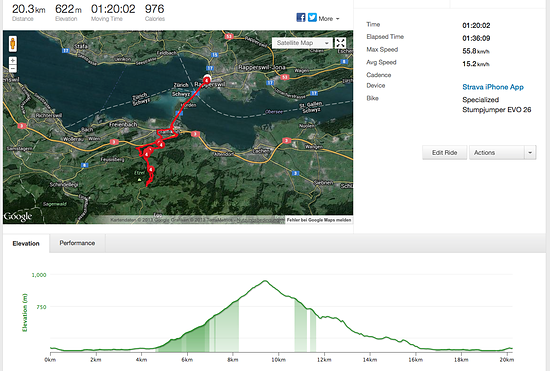The image size is (550, 371).
Task: Zoom in on the map
Action: (13, 61)
